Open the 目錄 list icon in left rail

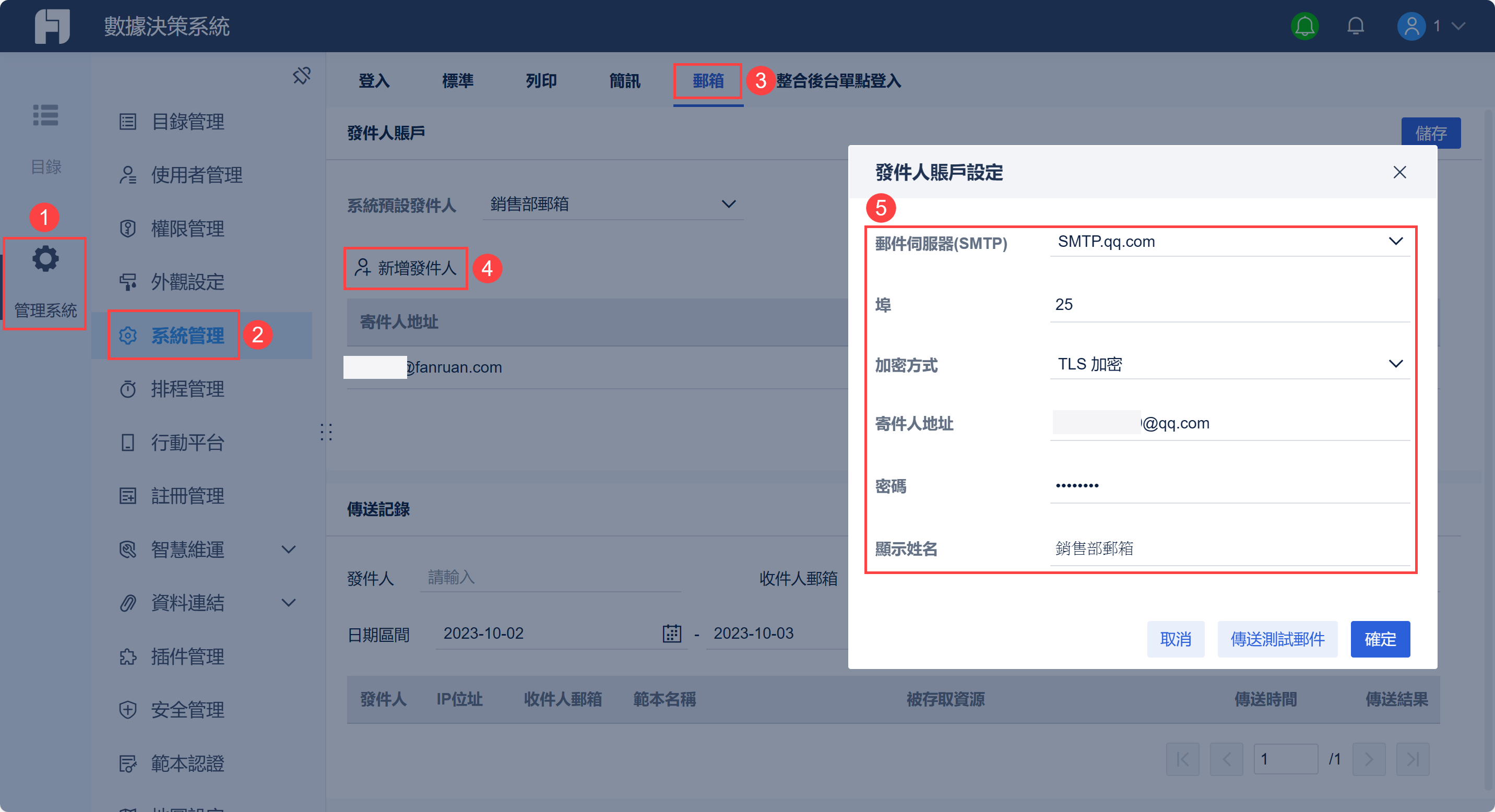[x=45, y=115]
